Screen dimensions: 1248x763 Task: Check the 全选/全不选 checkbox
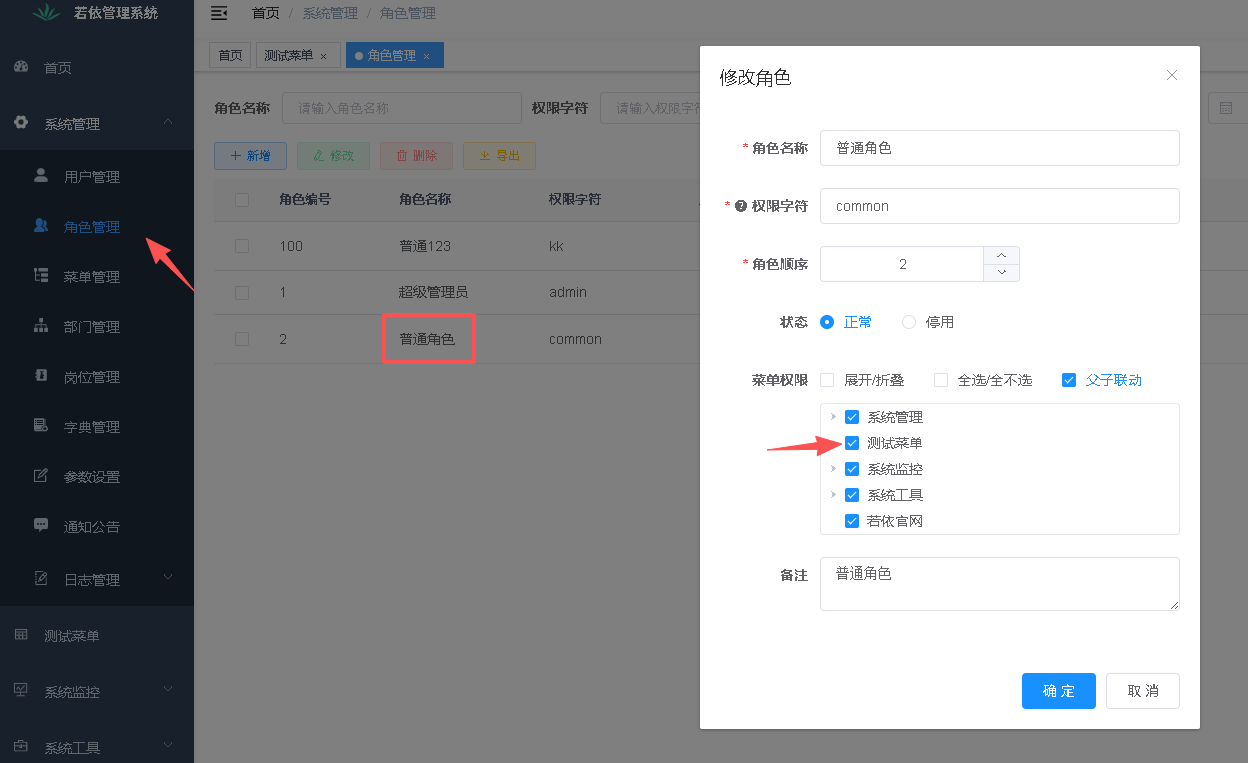tap(941, 380)
